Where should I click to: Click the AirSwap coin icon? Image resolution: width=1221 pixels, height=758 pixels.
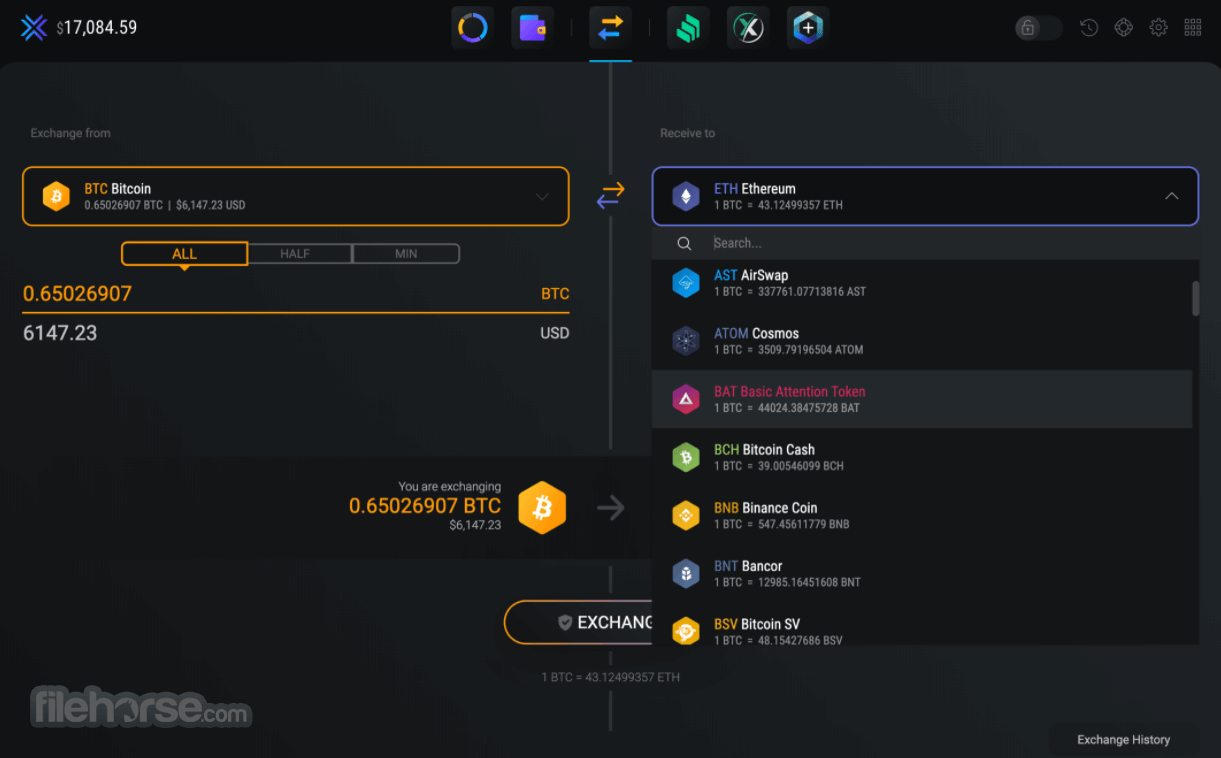[686, 283]
